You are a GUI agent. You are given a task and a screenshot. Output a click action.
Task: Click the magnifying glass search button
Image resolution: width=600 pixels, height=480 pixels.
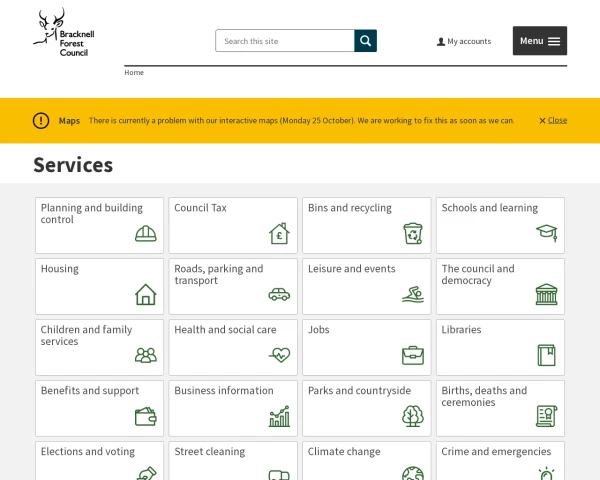366,41
